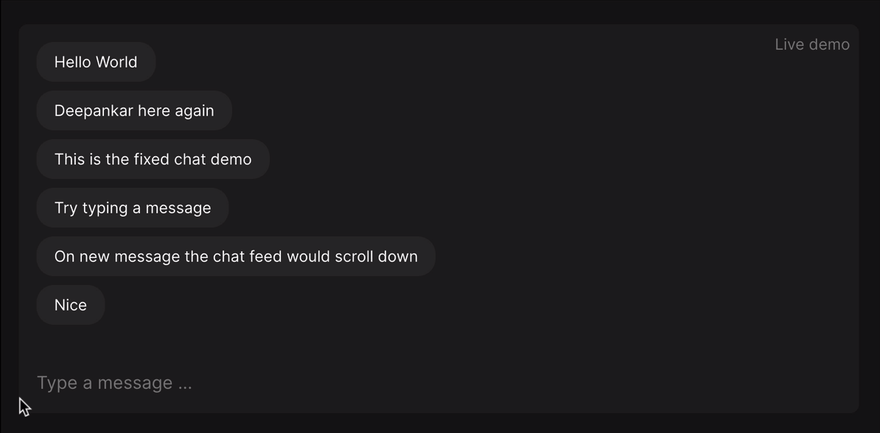Click the word "demo" in the third message bubble
Screen dimensions: 880x433
(x=231, y=159)
